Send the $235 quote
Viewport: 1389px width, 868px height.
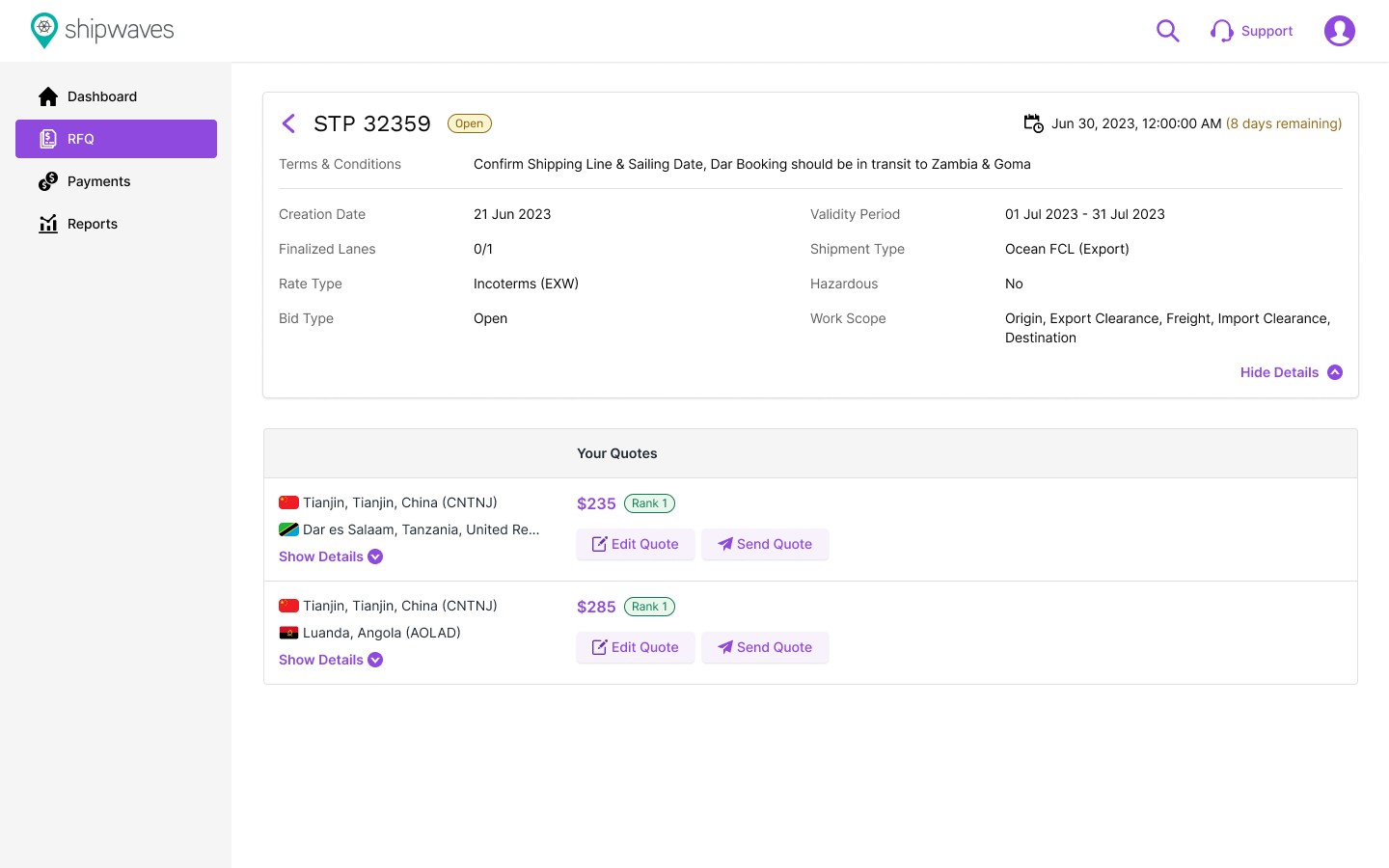[x=765, y=544]
